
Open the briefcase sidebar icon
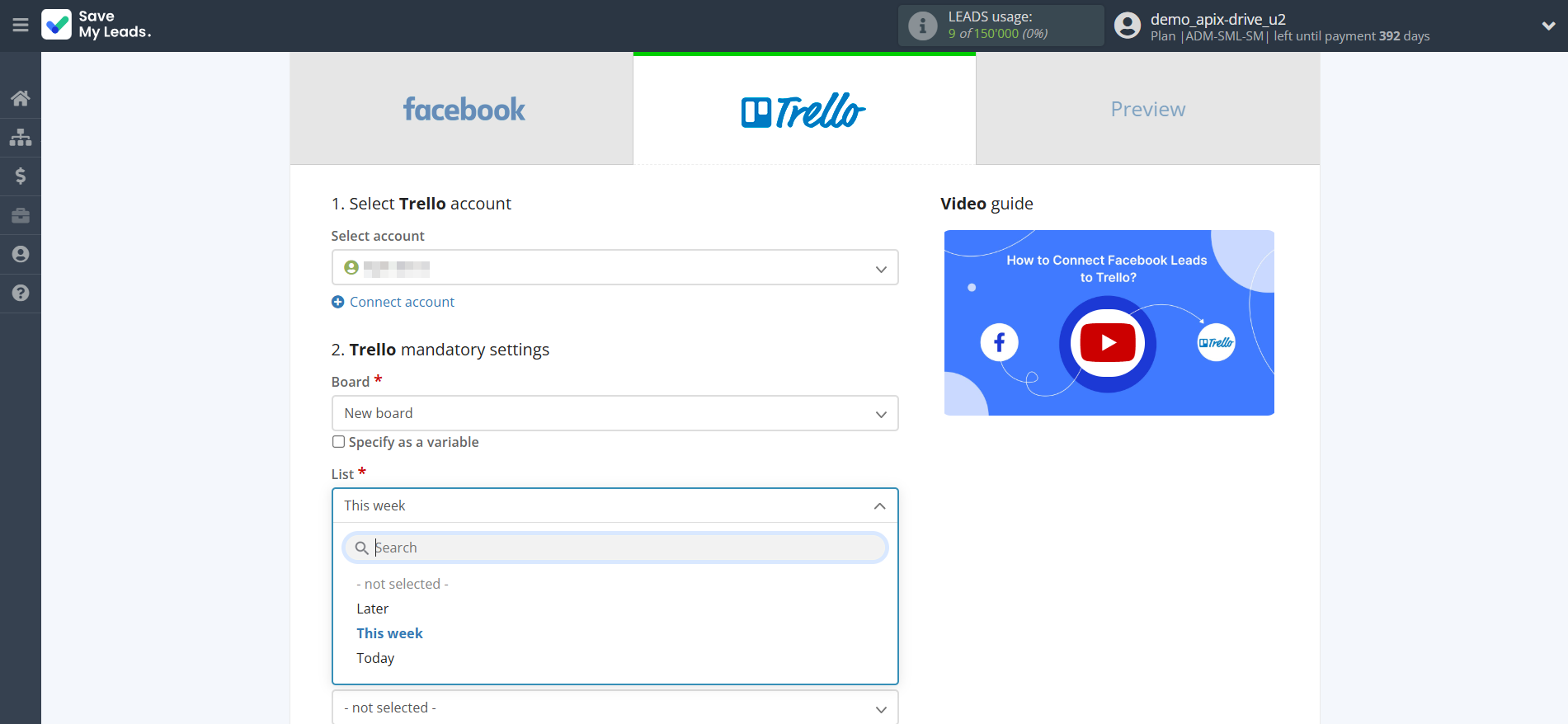click(x=21, y=215)
